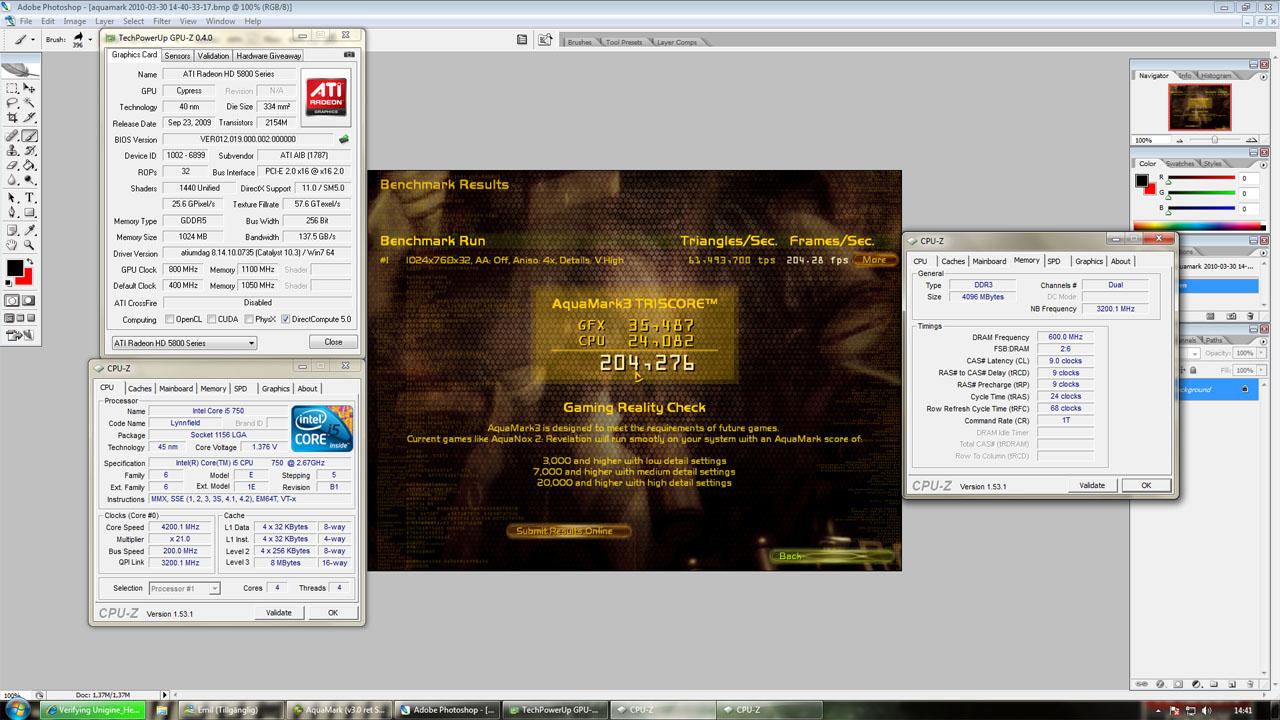Open the File Browser icon in options bar
Image resolution: width=1280 pixels, height=720 pixels.
pos(545,40)
